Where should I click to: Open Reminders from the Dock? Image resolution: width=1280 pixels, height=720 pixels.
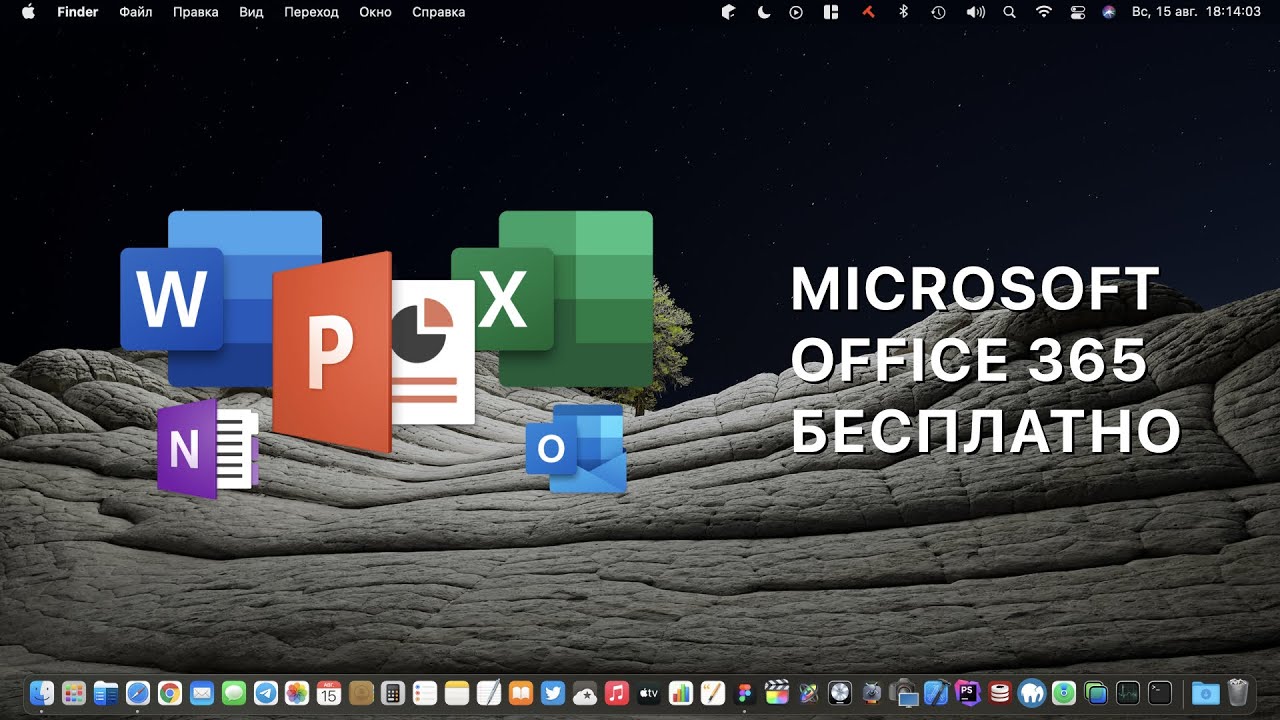[425, 692]
